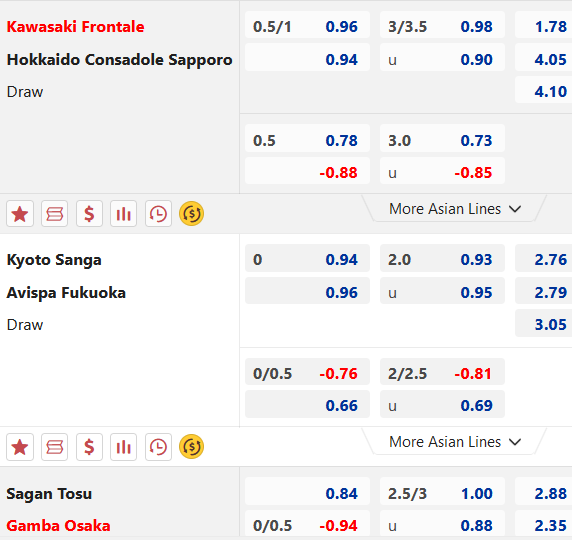Open the multi-bet icon for the Kawasaki Frontale match
The image size is (572, 540).
coord(54,214)
